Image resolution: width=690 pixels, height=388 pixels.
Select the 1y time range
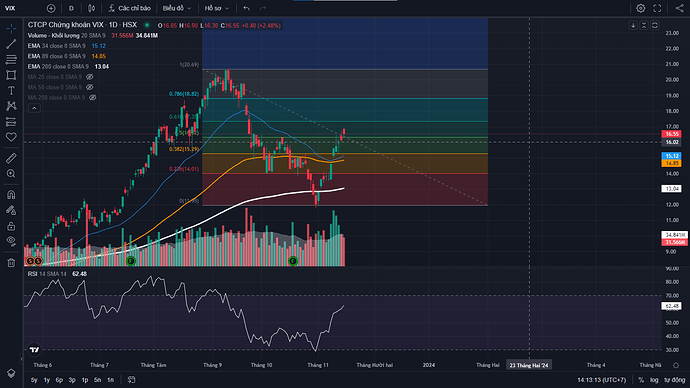47,380
